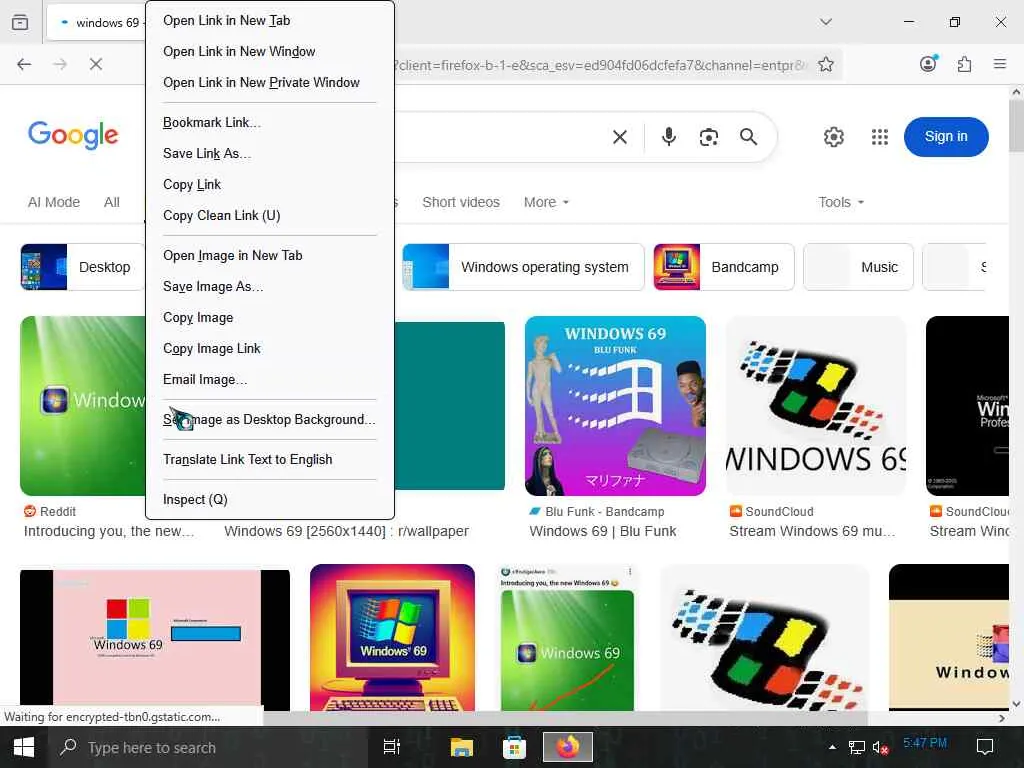Click the URL address bar
1024x768 pixels.
[601, 65]
